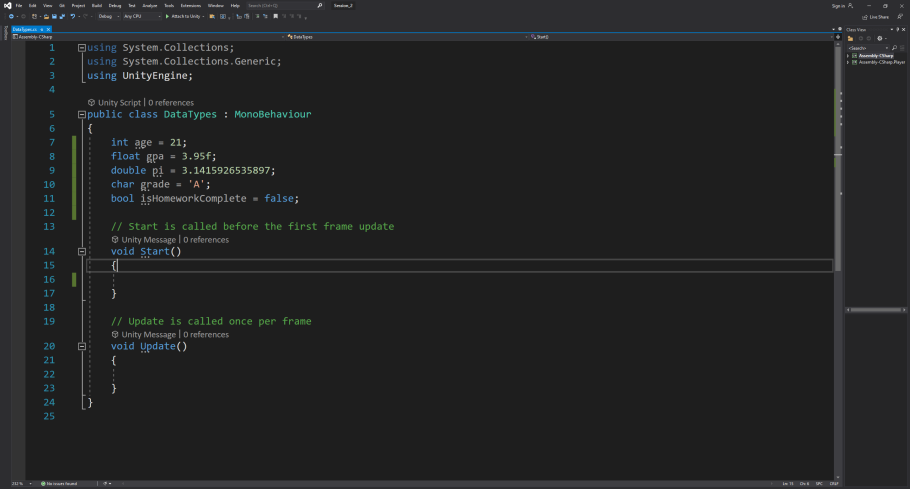Open the Analyze menu
Viewport: 910px width, 489px height.
150,5
